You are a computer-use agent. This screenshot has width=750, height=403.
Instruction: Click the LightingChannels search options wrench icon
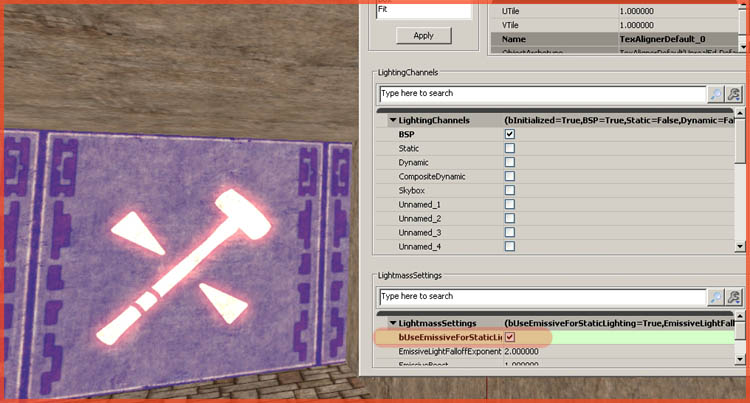point(734,94)
